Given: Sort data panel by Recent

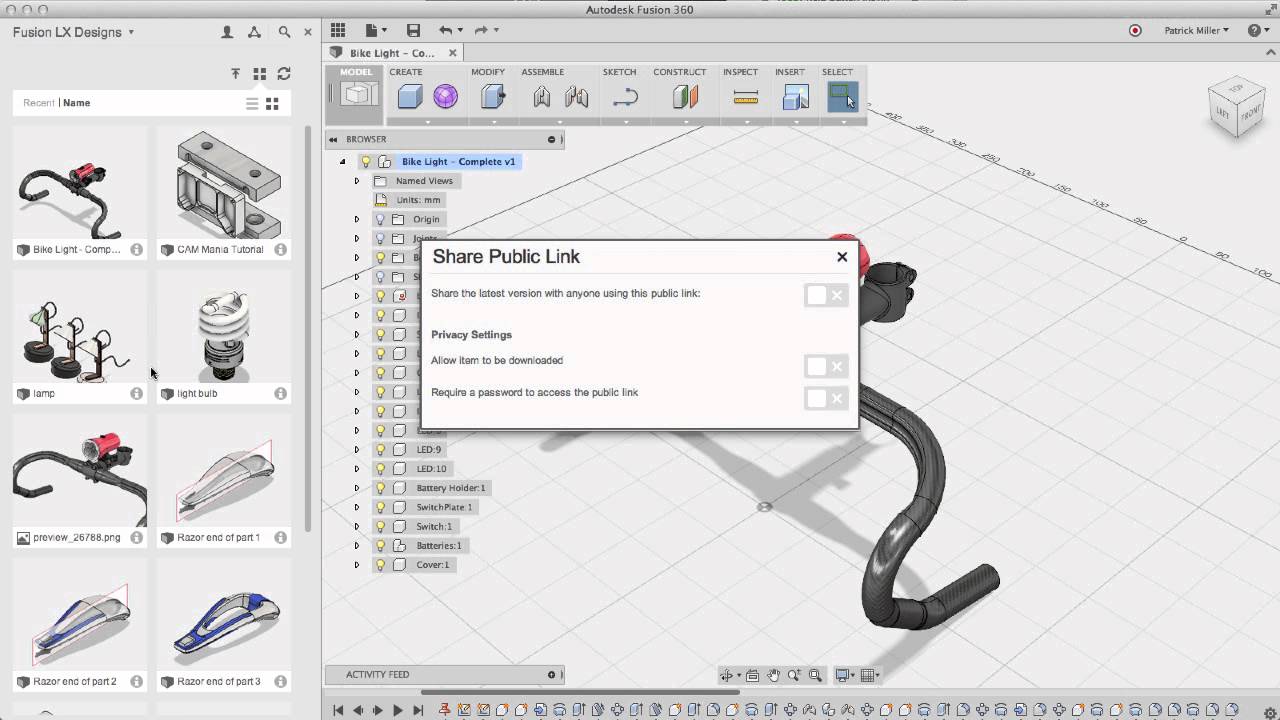Looking at the screenshot, I should tap(39, 103).
